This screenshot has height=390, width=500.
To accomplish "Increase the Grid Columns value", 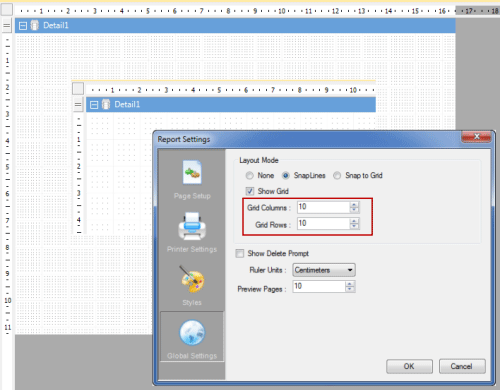I will coord(354,204).
